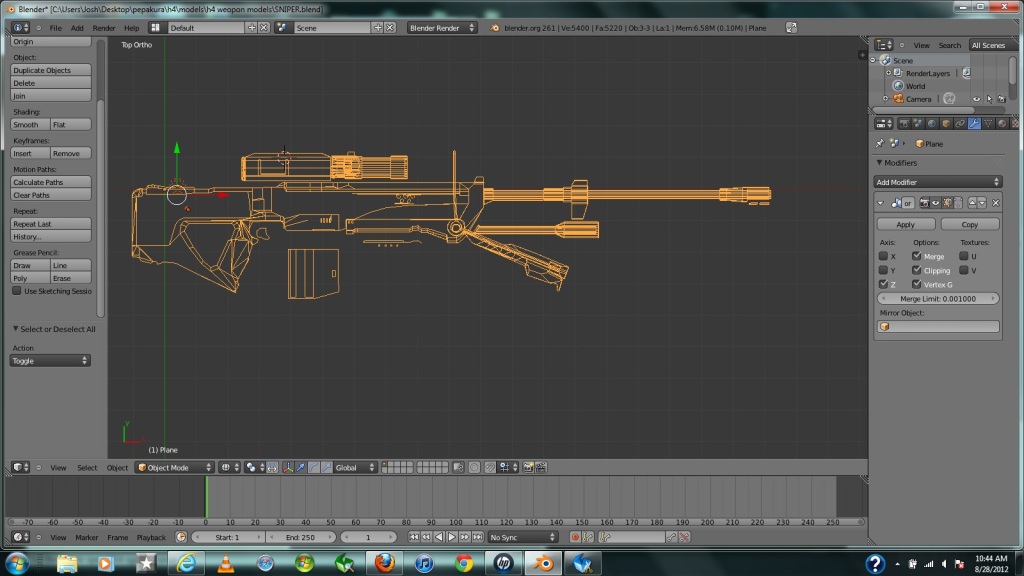This screenshot has height=576, width=1024.
Task: Enable the X axis mirror checkbox
Action: click(883, 256)
